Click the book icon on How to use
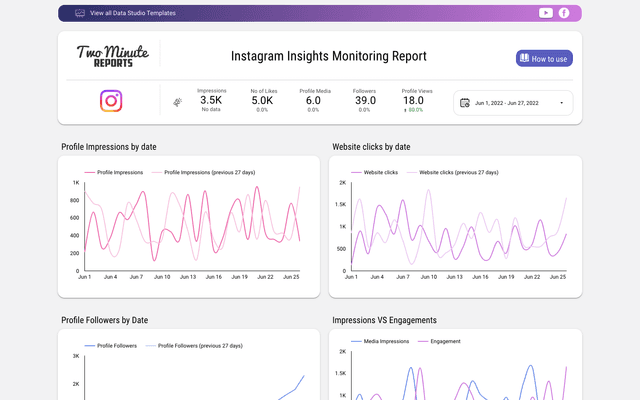 pyautogui.click(x=524, y=58)
